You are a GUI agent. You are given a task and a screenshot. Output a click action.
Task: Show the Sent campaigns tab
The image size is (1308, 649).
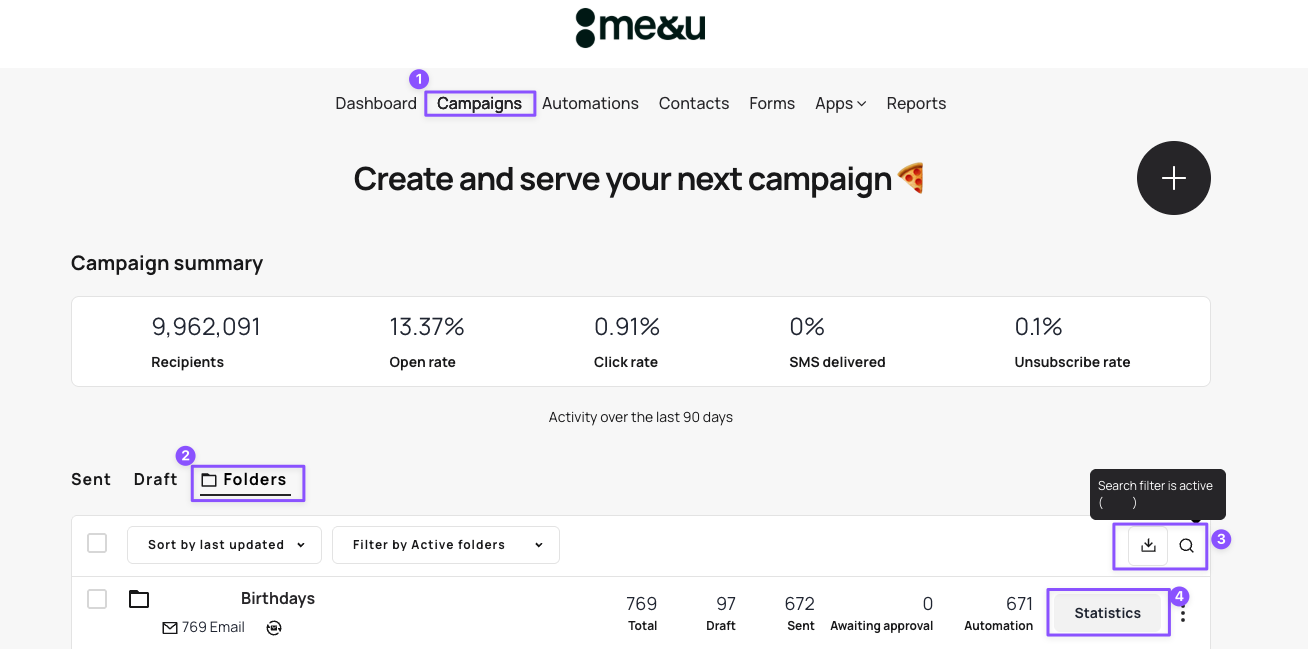pos(91,480)
